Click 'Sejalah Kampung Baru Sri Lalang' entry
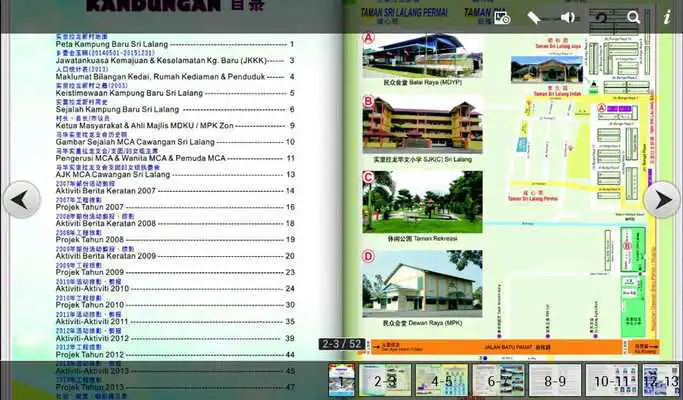The height and width of the screenshot is (400, 683). click(x=118, y=109)
